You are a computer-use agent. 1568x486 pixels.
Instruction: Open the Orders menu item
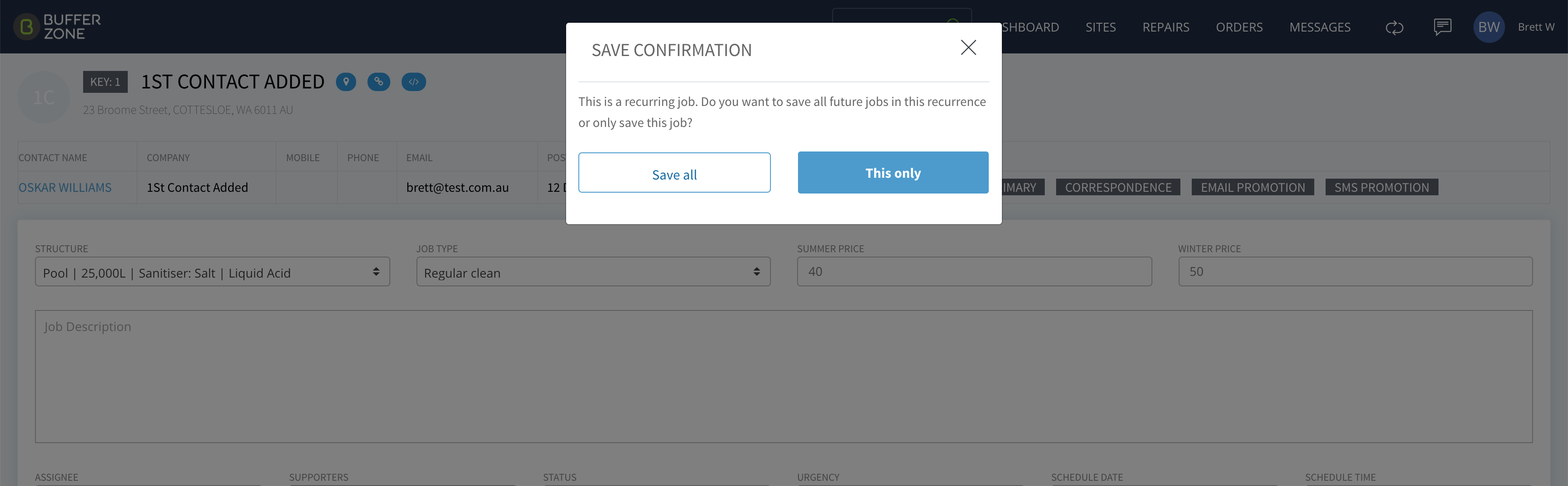1239,28
